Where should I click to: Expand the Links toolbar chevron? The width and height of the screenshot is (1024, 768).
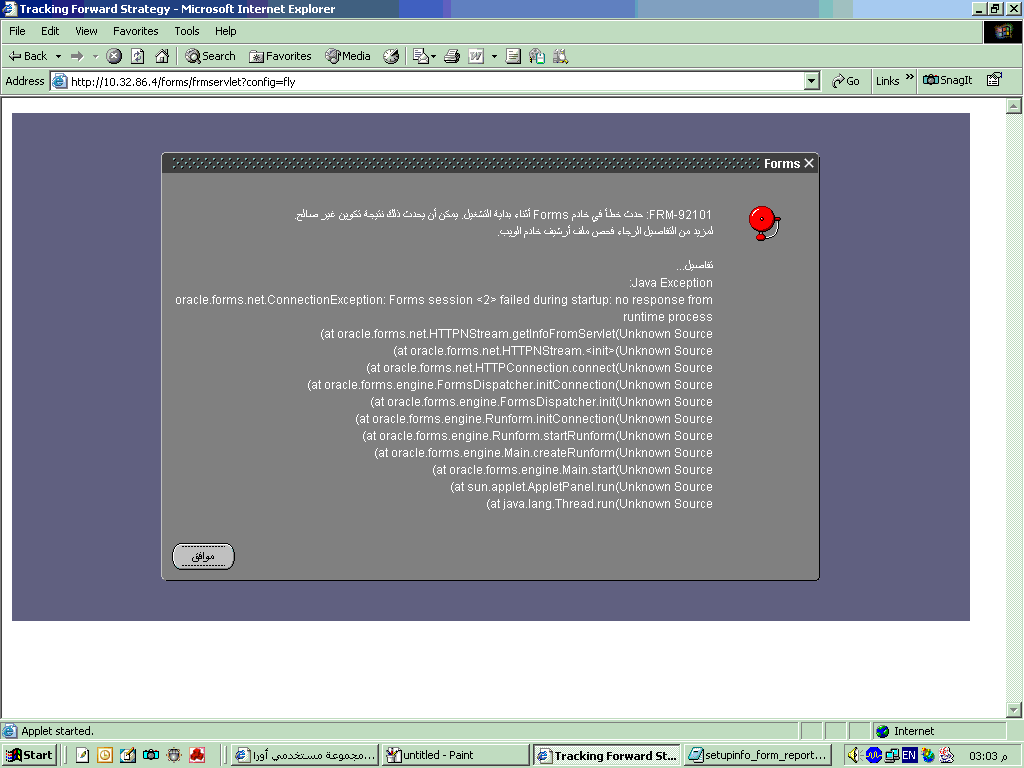pos(911,79)
